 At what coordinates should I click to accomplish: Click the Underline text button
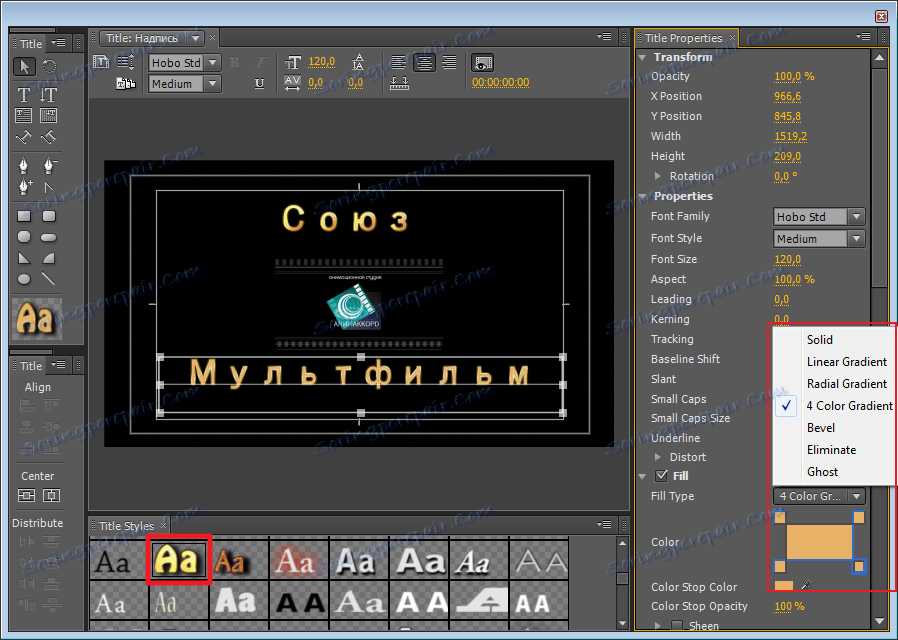click(x=260, y=84)
